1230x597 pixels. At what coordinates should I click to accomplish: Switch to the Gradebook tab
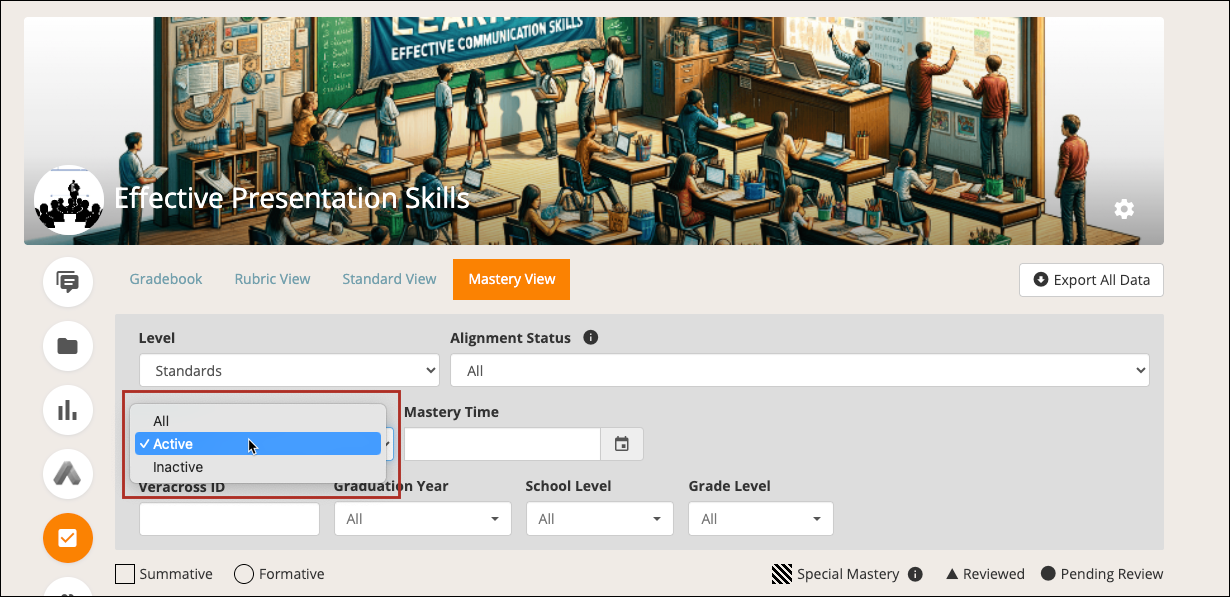click(x=166, y=279)
